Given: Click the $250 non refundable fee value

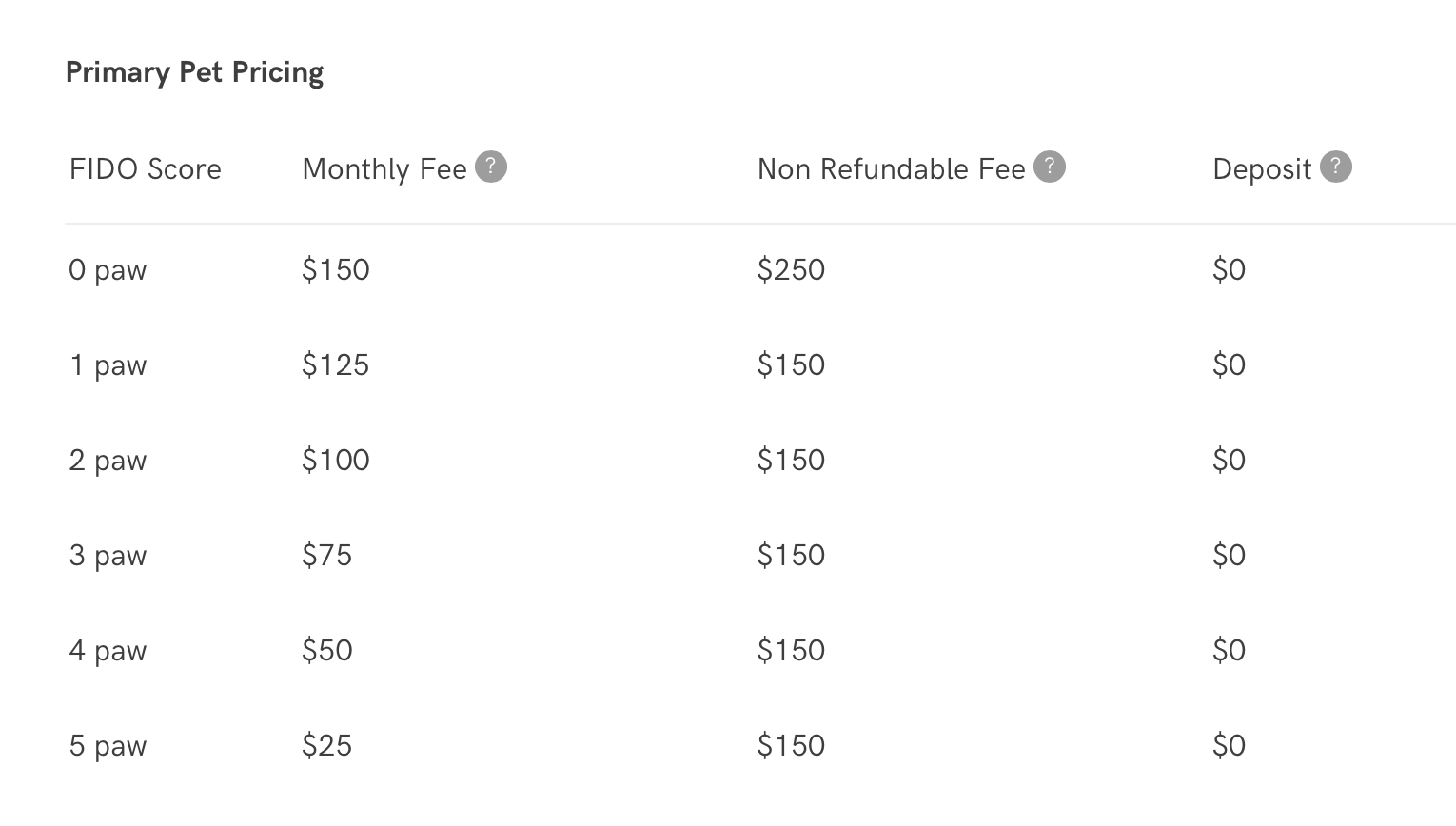Looking at the screenshot, I should 791,270.
